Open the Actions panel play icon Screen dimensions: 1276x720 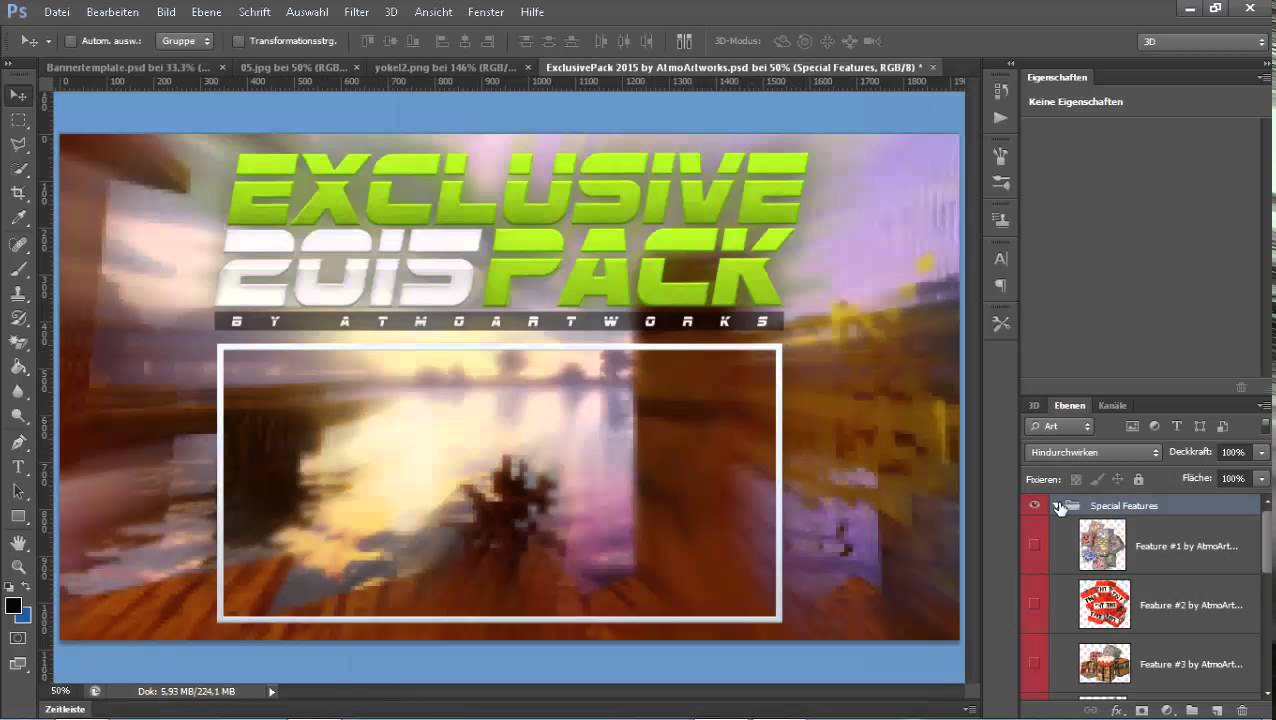(x=1001, y=117)
